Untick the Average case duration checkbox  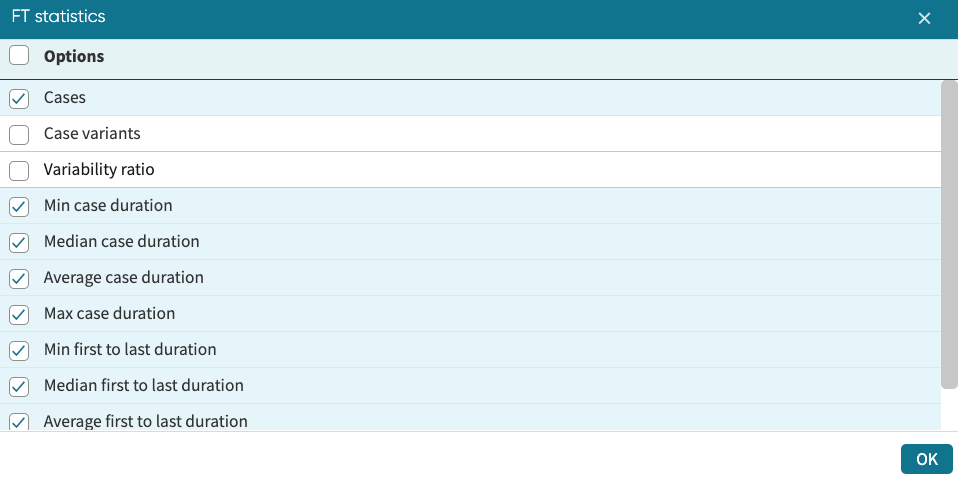(19, 278)
